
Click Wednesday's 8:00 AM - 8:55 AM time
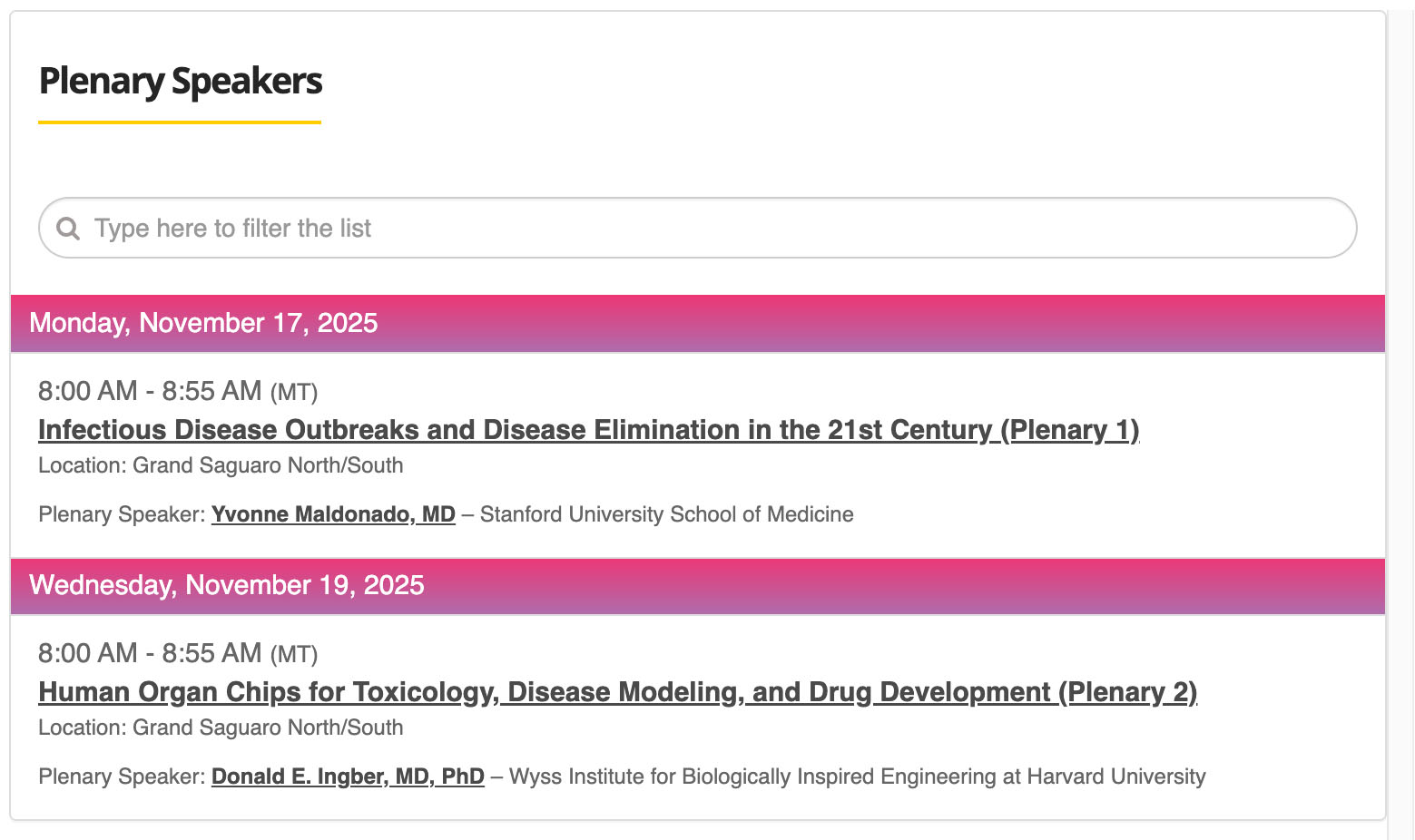pyautogui.click(x=150, y=653)
